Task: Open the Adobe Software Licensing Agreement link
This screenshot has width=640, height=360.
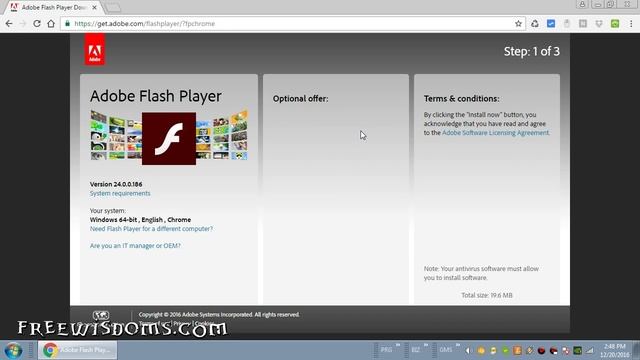Action: (496, 133)
